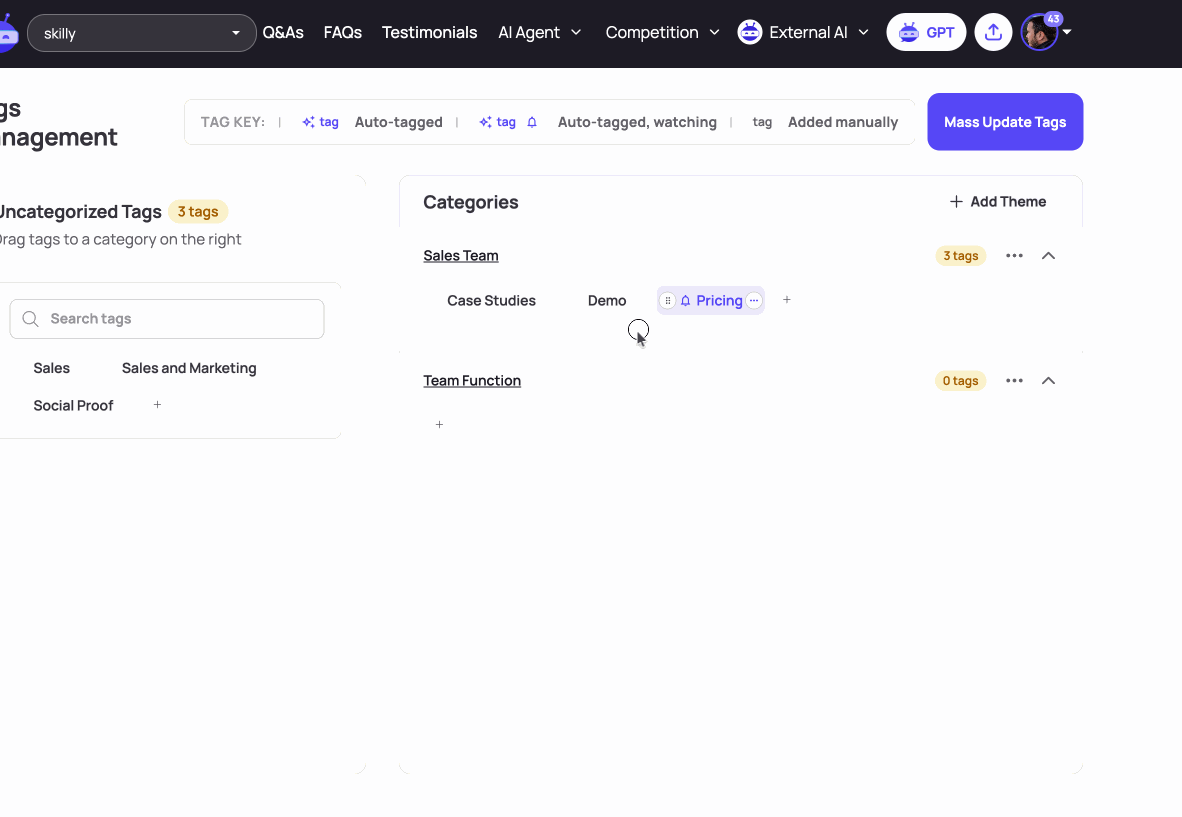Click the Uncategorized Tags 3 tags badge
The image size is (1182, 817).
(x=198, y=212)
